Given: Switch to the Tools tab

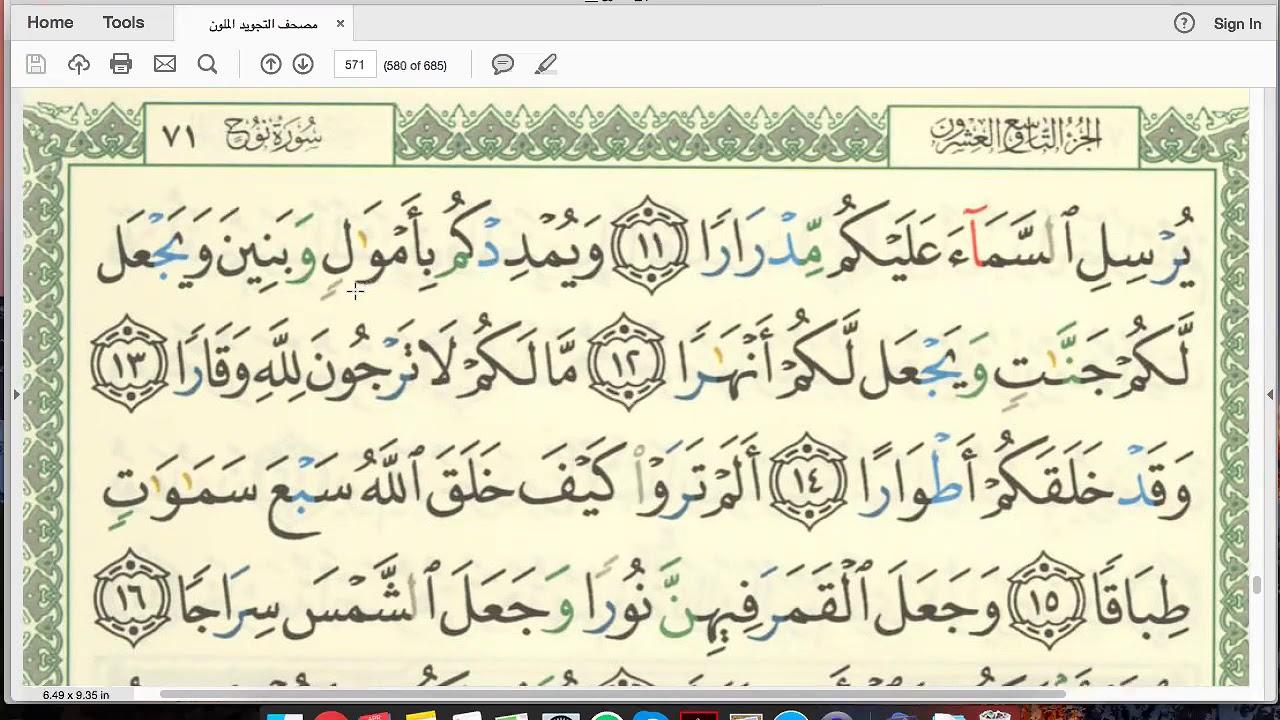Looking at the screenshot, I should [x=123, y=22].
